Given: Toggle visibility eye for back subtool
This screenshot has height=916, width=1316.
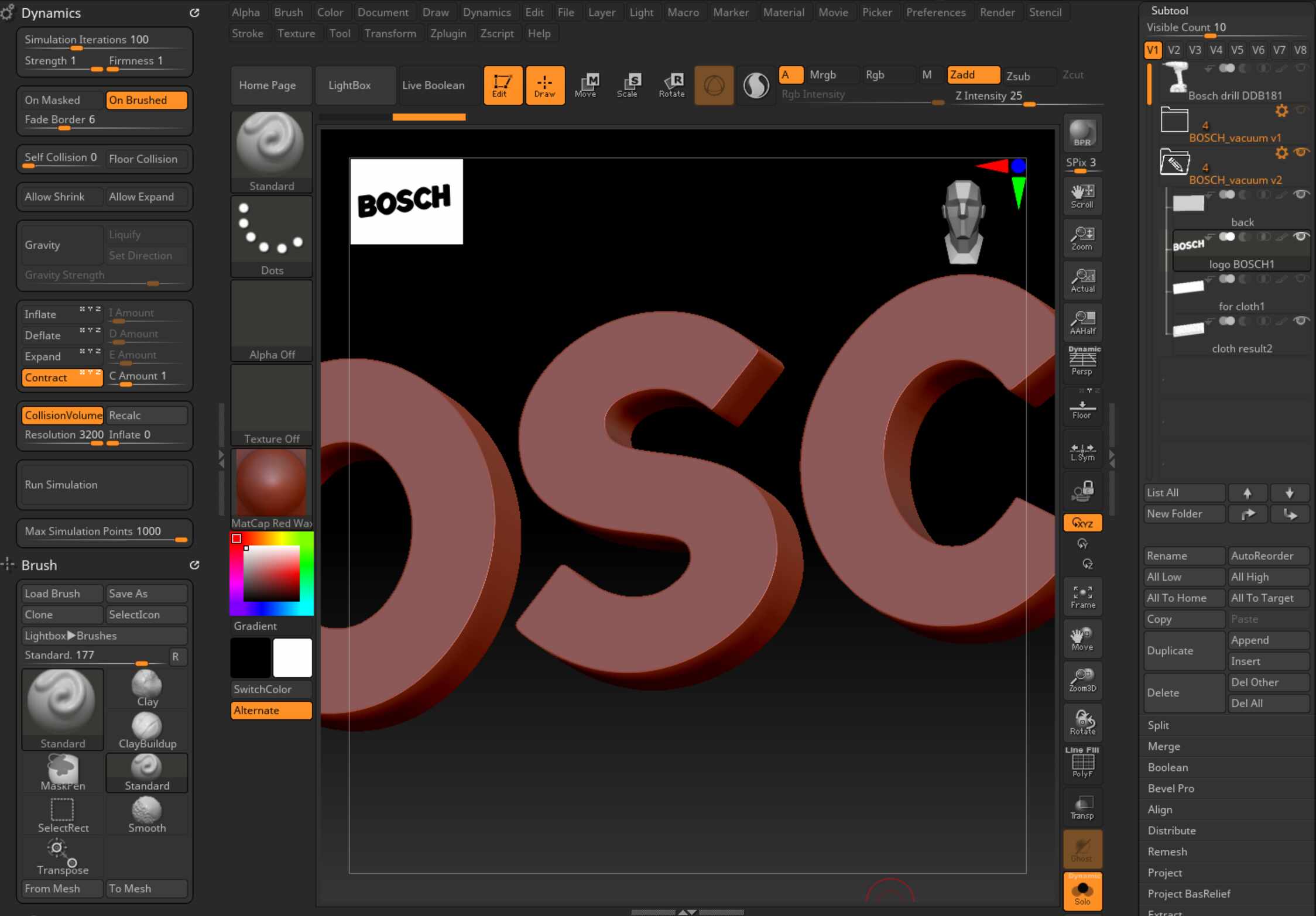Looking at the screenshot, I should (1301, 194).
